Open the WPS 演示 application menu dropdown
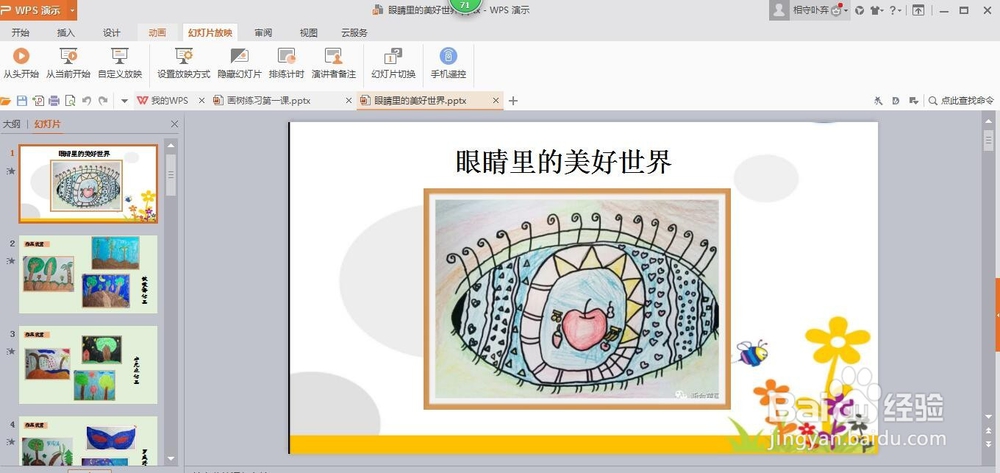The image size is (1000, 473). pyautogui.click(x=72, y=10)
